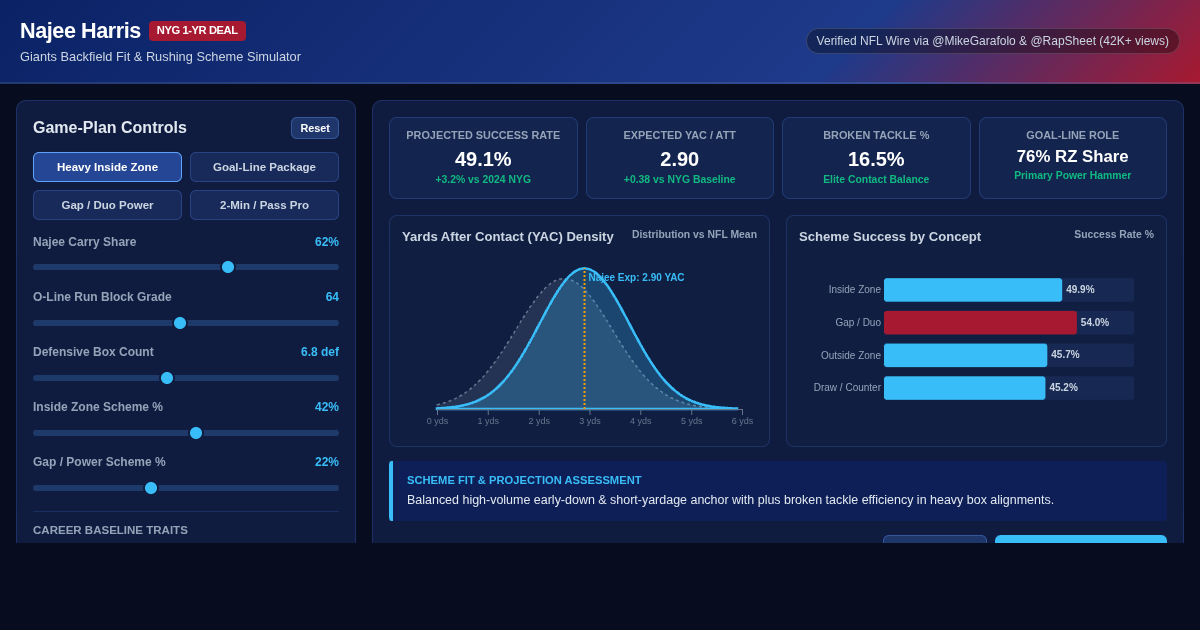Screen dimensions: 1200x630
Task: Click the Inside Zone Scheme % slider handle
Action: 196,433
